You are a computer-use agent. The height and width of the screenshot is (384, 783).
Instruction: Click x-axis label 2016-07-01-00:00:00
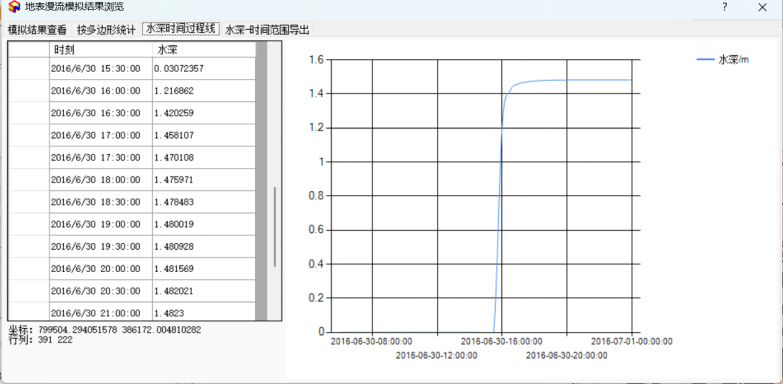click(x=632, y=342)
